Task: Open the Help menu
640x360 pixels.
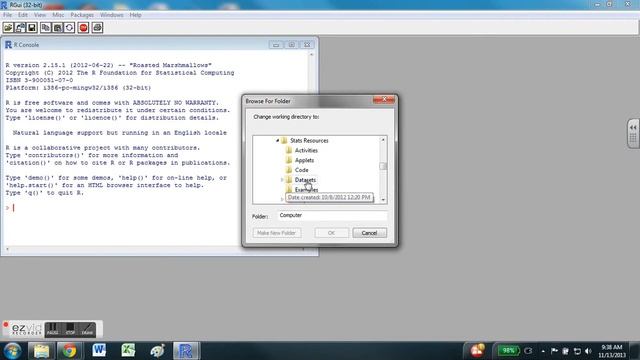Action: pos(135,15)
